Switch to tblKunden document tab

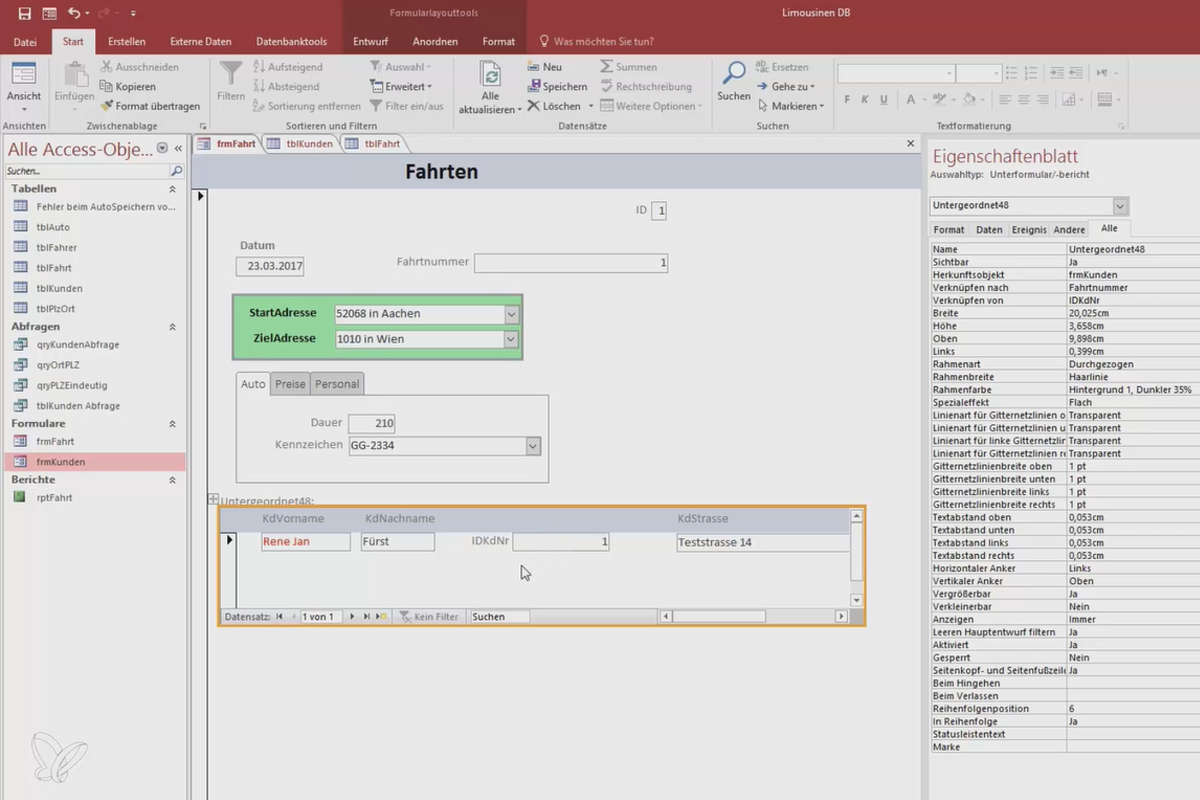click(x=303, y=143)
